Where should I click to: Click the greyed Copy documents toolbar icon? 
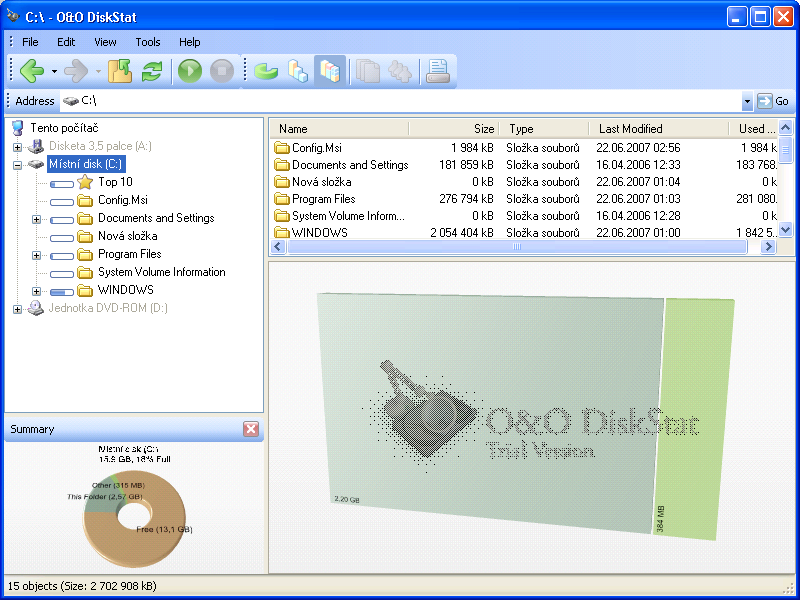click(x=368, y=71)
